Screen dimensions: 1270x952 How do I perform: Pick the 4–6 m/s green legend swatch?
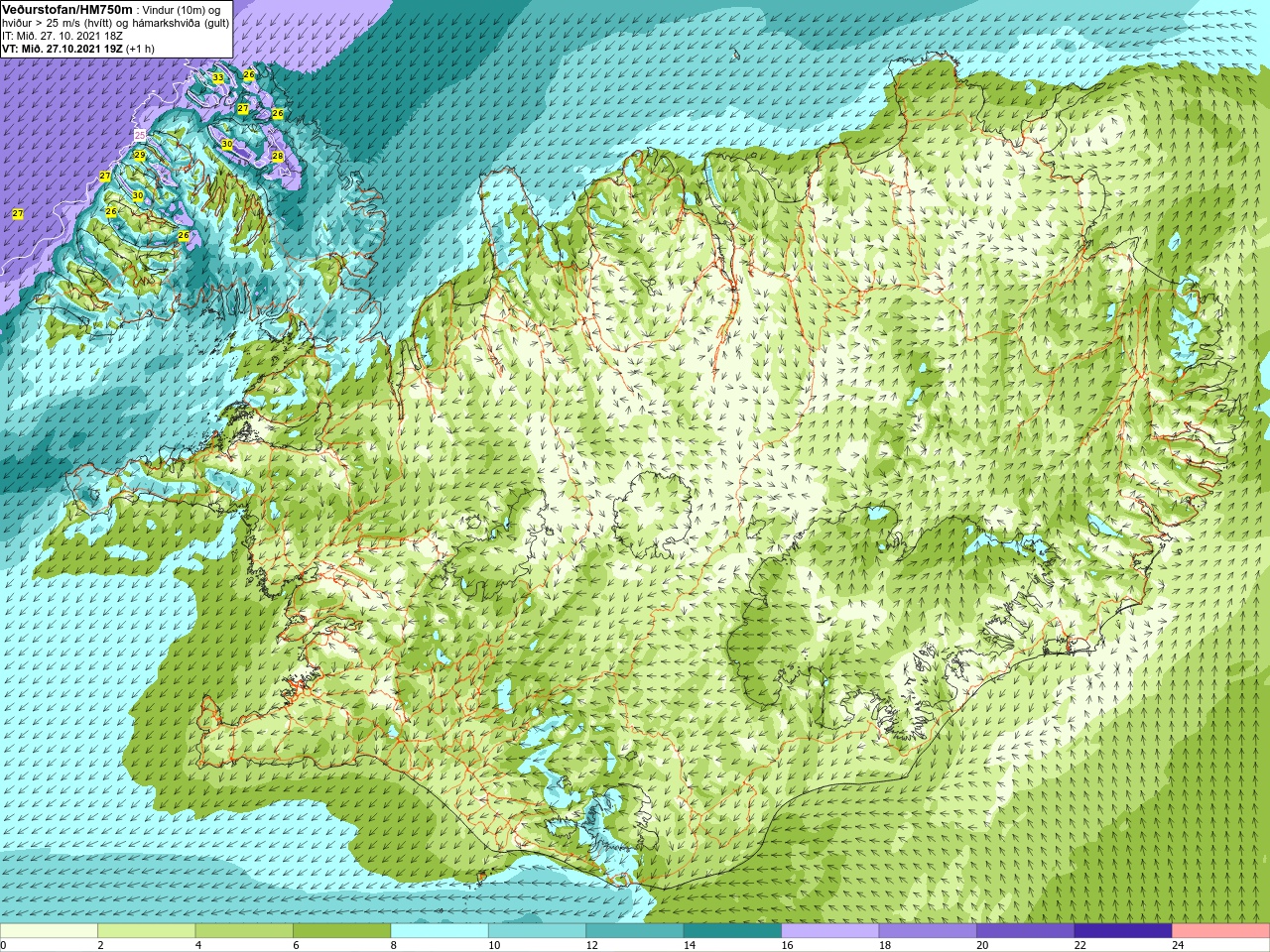point(244,930)
